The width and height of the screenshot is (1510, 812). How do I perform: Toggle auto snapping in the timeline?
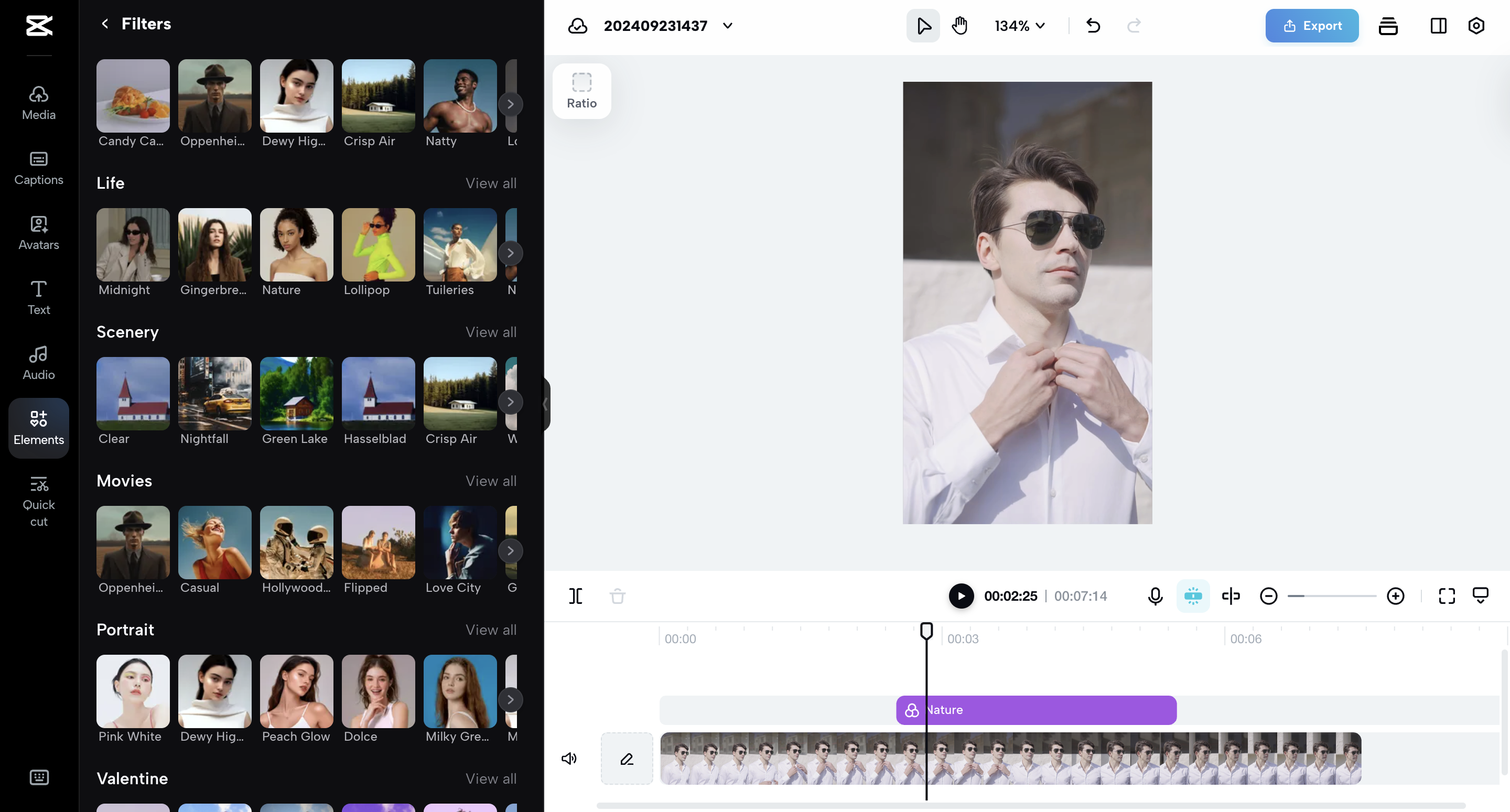pyautogui.click(x=1193, y=596)
